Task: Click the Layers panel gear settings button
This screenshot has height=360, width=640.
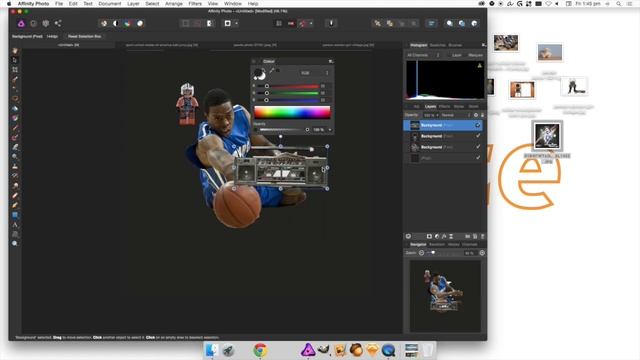Action: [476, 115]
